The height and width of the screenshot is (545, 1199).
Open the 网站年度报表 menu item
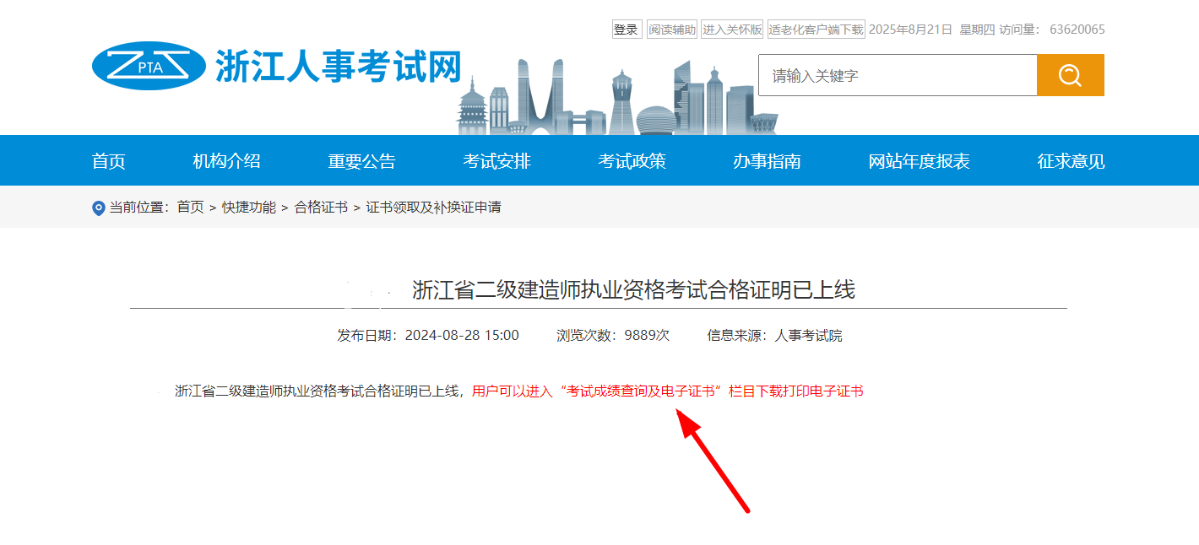(919, 161)
